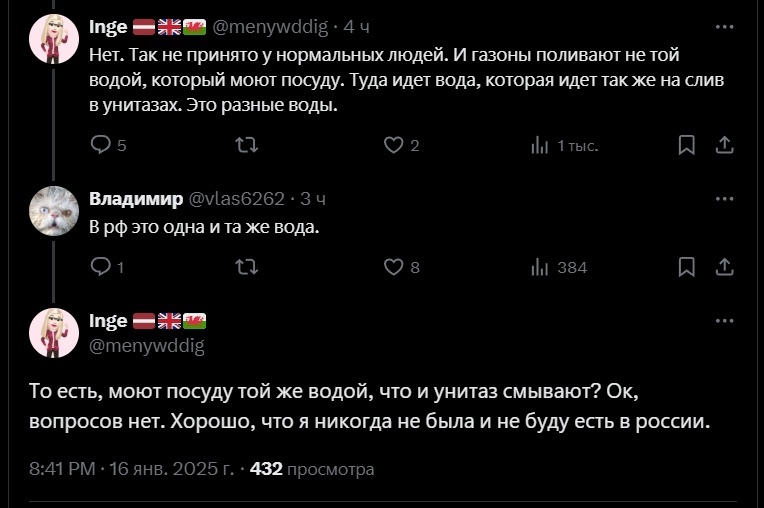Screen dimensions: 764x508
Task: Click Владимир's cat avatar
Action: point(54,211)
